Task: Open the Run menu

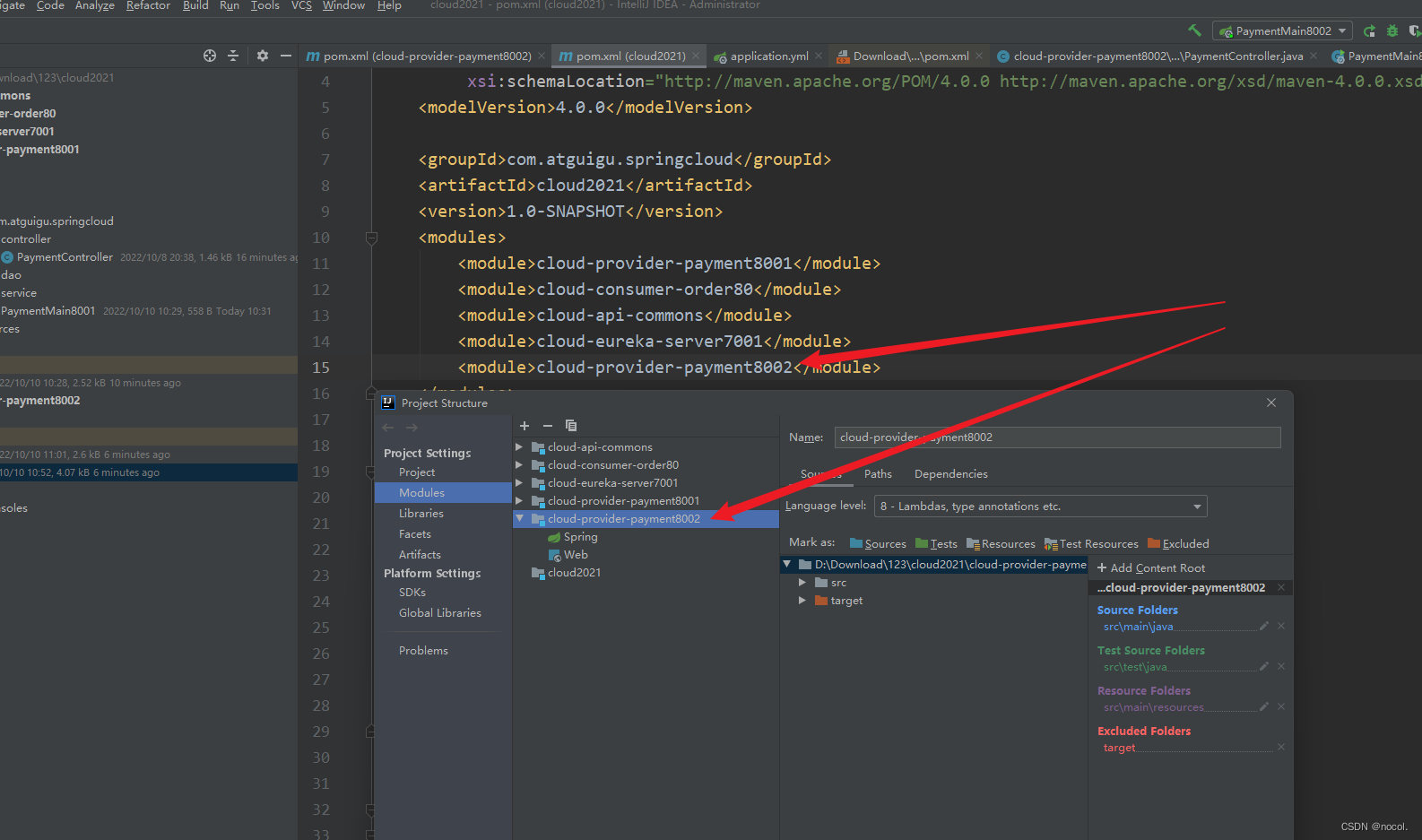Action: point(230,5)
